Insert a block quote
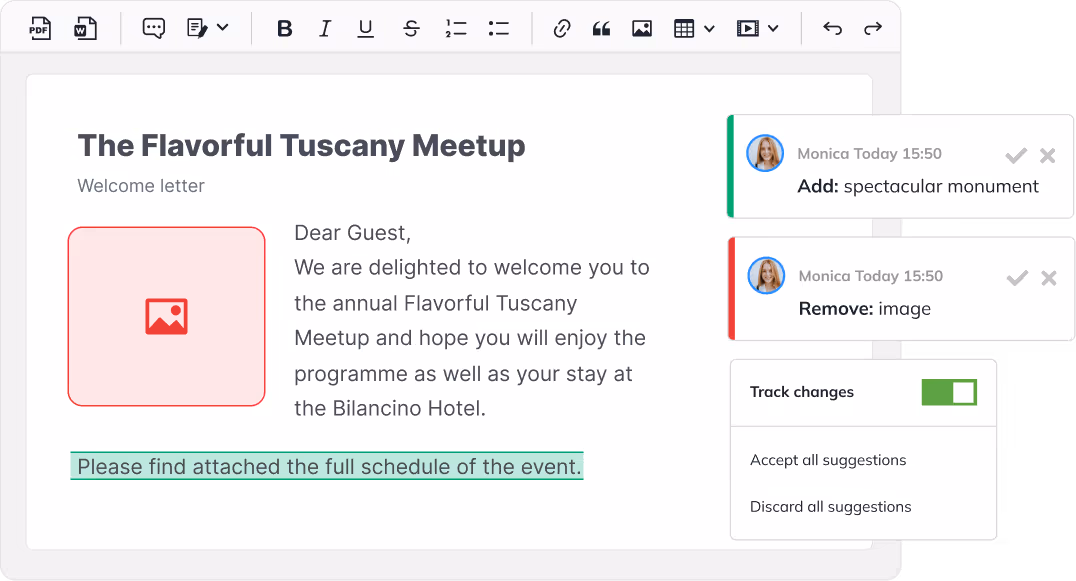1076x581 pixels. click(601, 28)
